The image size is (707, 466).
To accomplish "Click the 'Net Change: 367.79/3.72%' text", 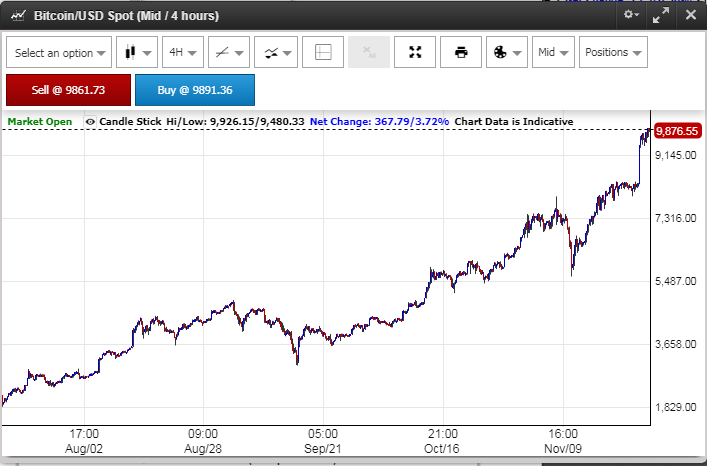I will point(379,122).
